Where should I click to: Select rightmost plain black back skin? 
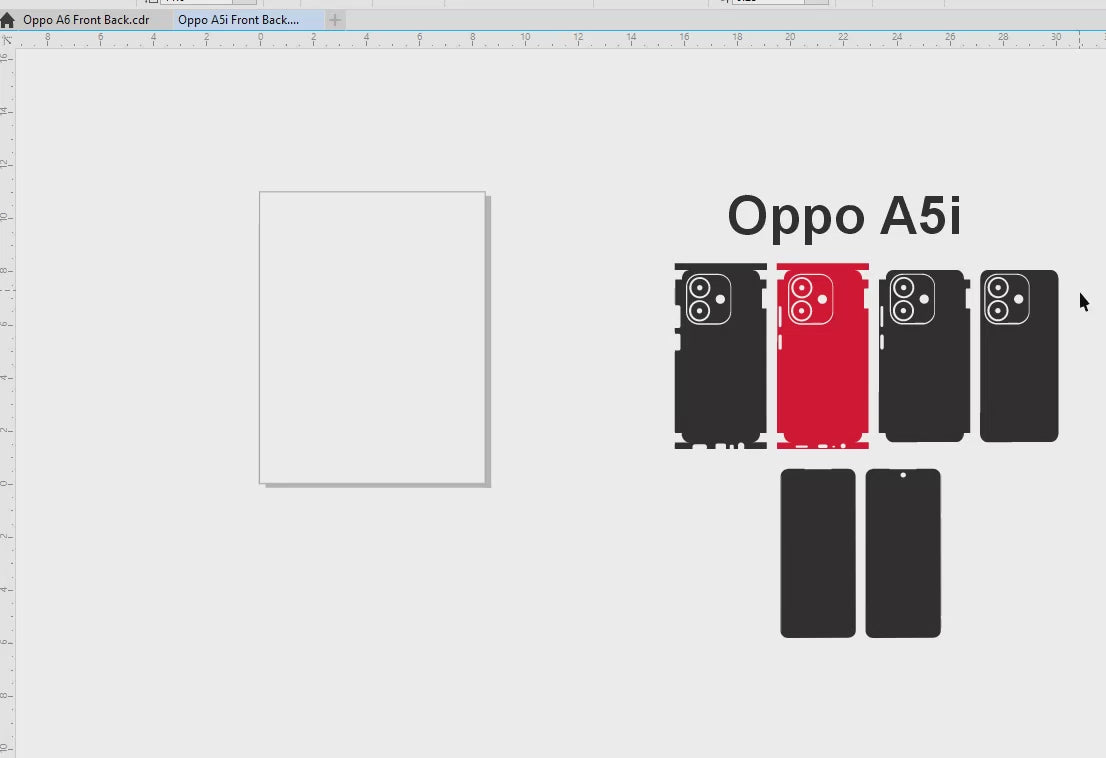1019,380
